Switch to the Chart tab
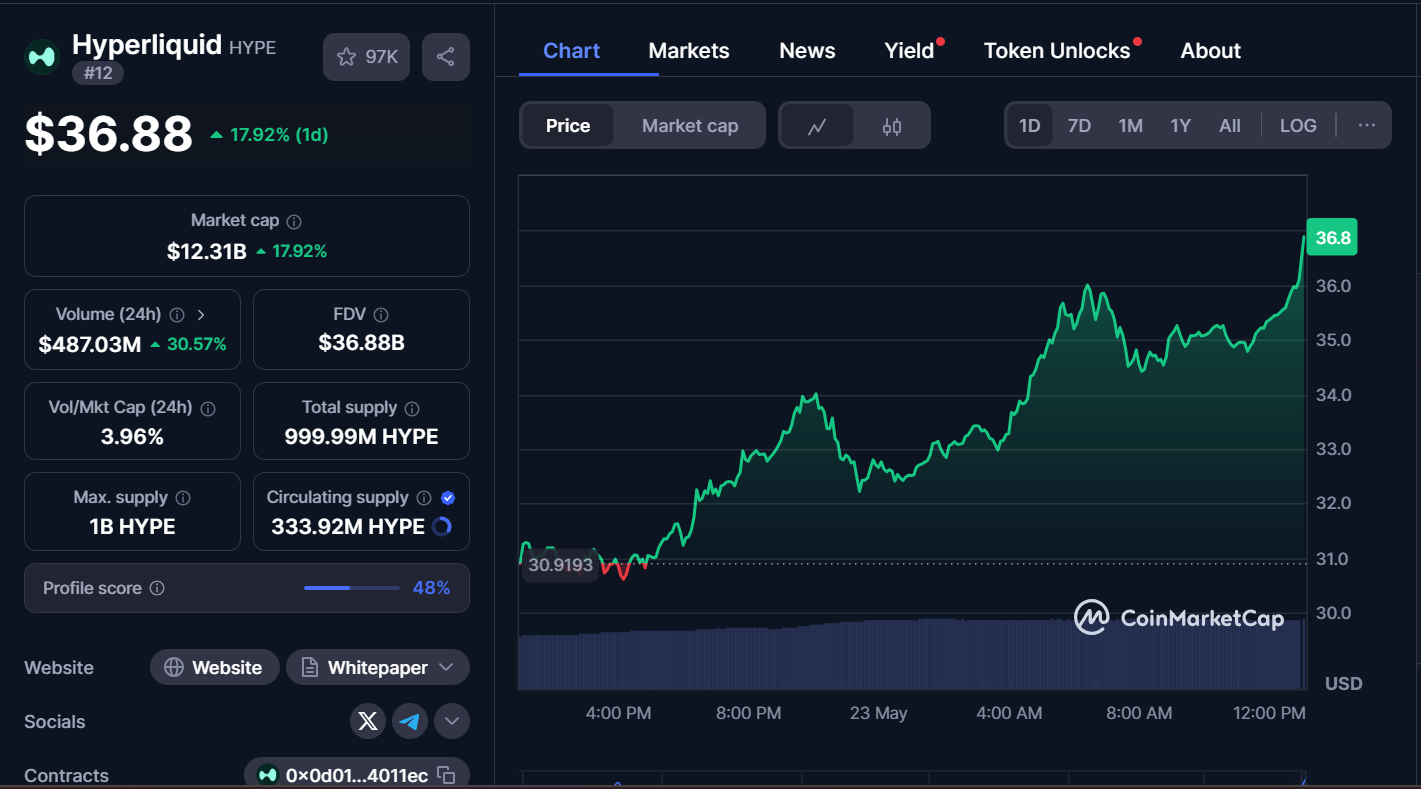This screenshot has height=789, width=1421. pyautogui.click(x=572, y=51)
